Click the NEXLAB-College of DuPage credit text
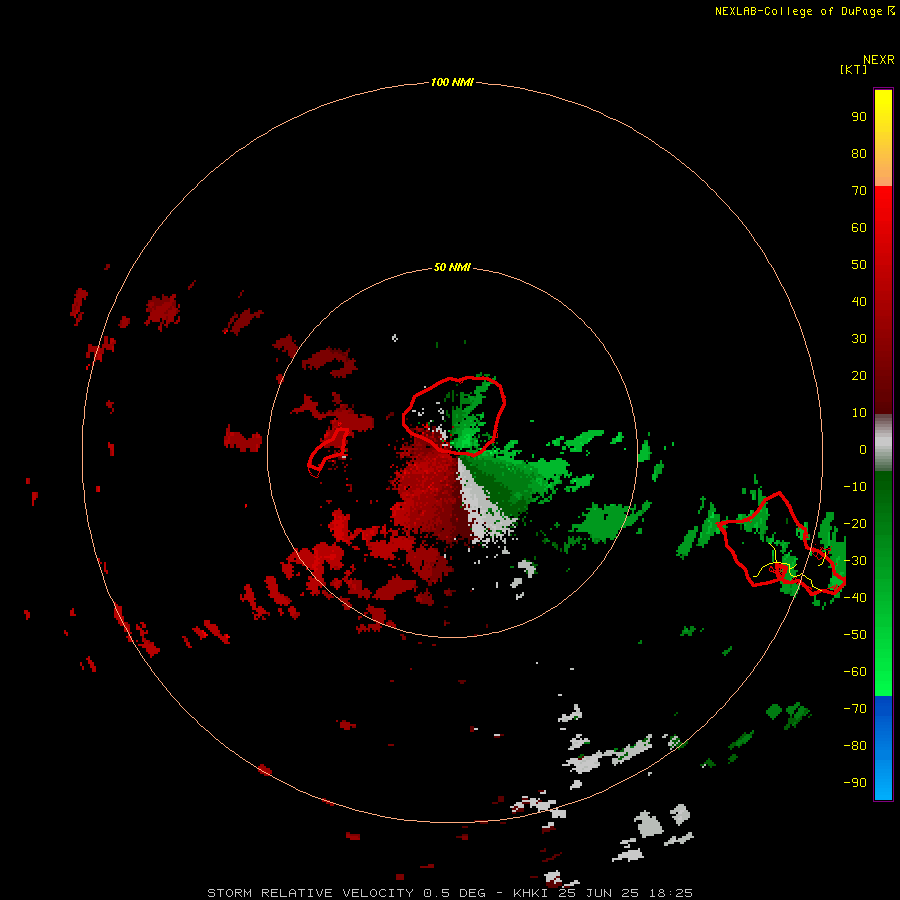The image size is (900, 900). click(x=799, y=11)
